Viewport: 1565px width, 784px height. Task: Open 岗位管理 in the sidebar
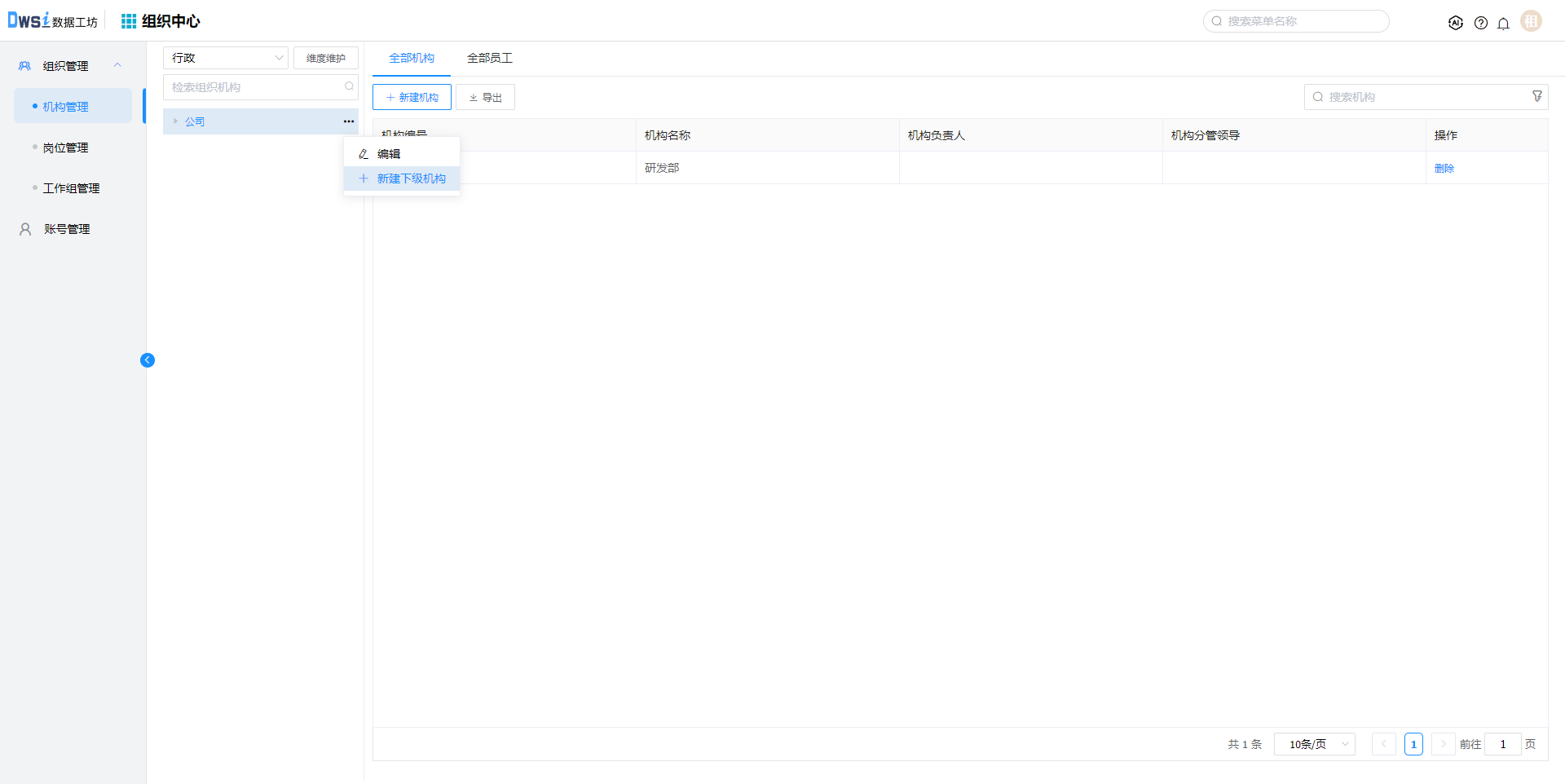tap(65, 148)
